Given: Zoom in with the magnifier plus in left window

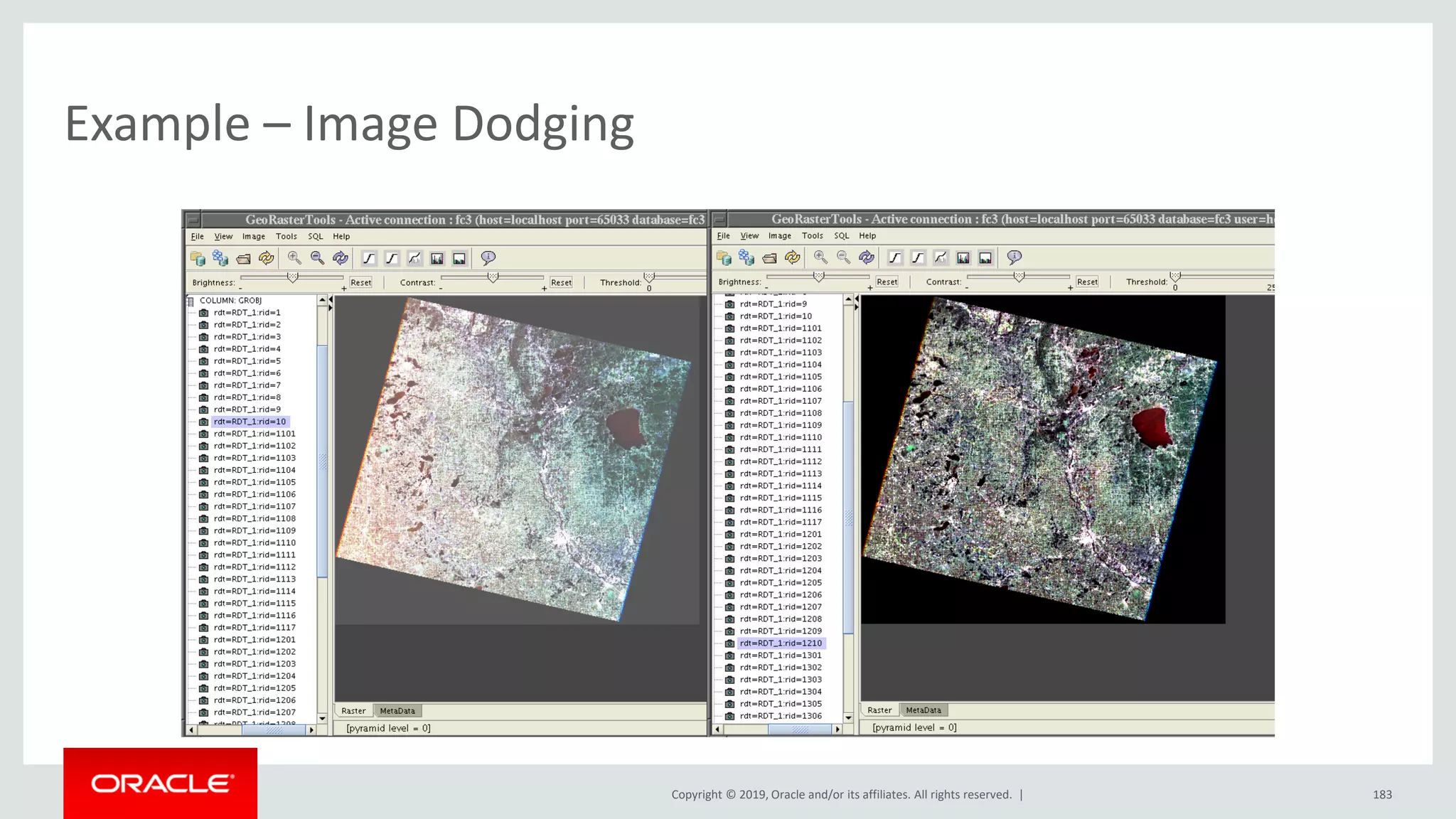Looking at the screenshot, I should (294, 258).
